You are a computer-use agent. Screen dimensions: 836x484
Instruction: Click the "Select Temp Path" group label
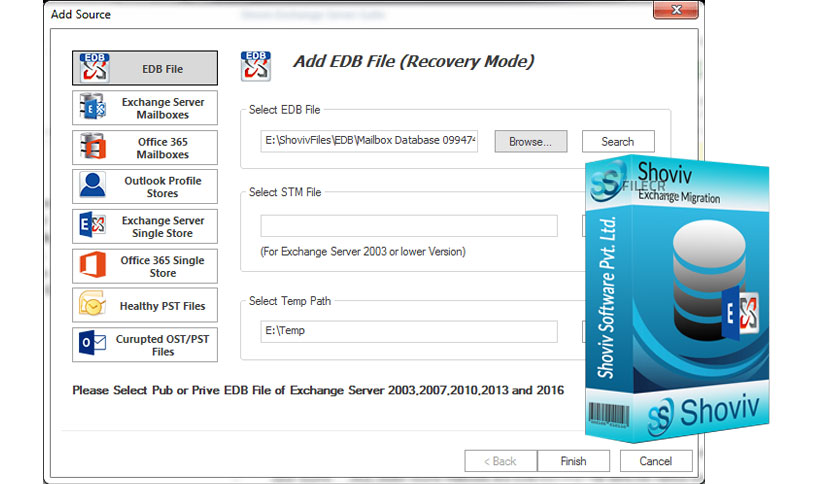click(x=290, y=301)
